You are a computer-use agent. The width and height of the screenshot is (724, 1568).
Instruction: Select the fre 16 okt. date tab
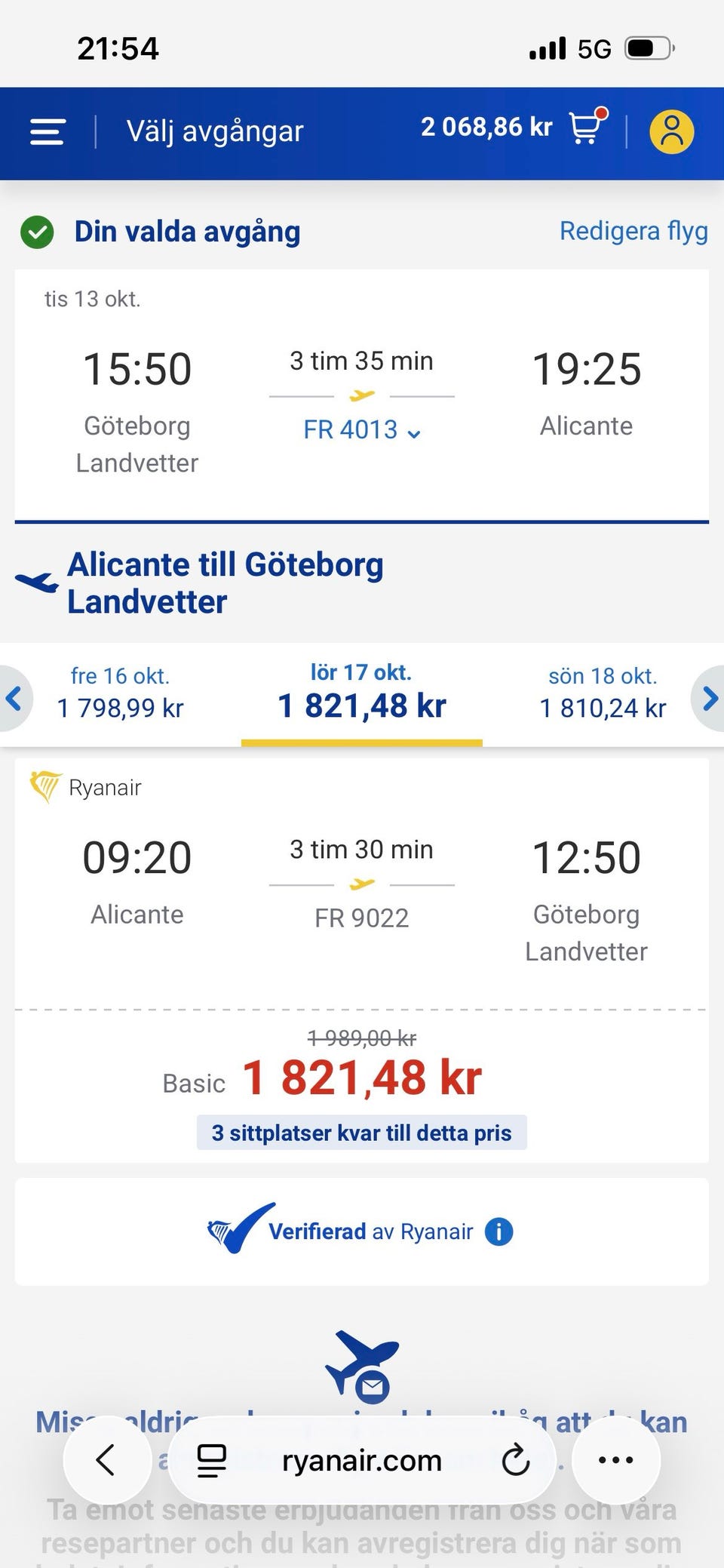[121, 693]
